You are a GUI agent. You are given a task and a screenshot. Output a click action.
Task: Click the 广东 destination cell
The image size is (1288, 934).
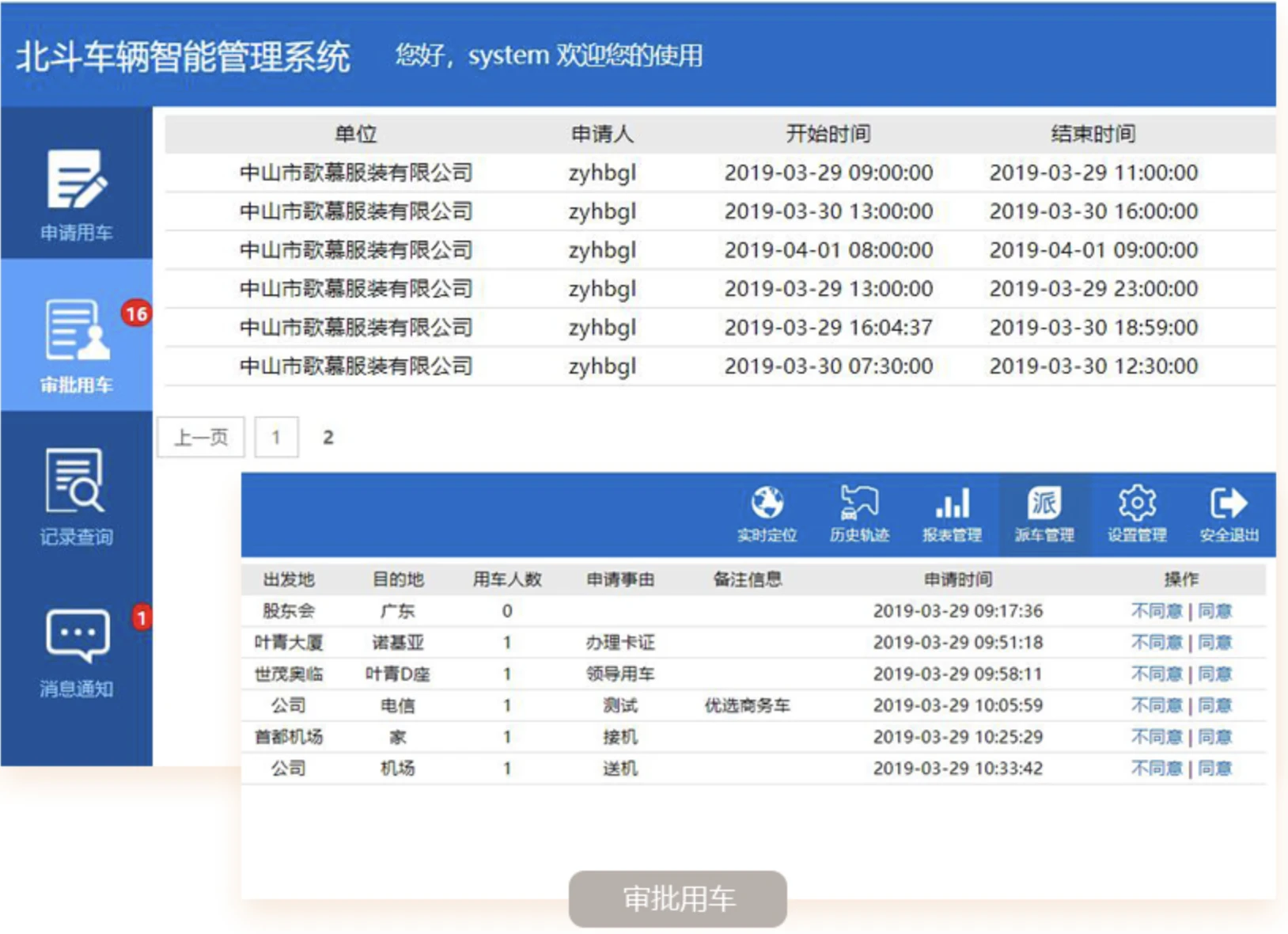pos(398,611)
